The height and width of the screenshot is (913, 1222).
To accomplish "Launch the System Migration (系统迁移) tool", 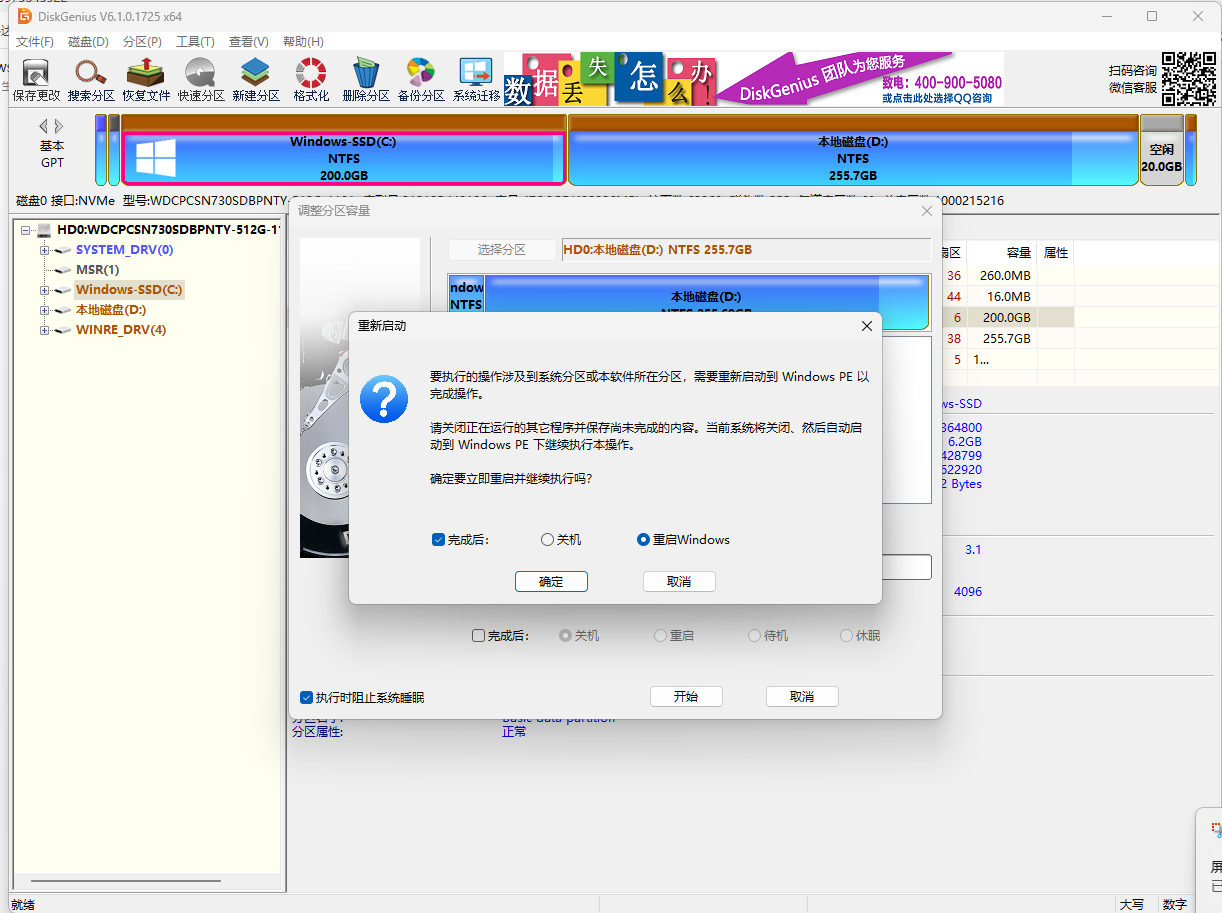I will [x=476, y=80].
